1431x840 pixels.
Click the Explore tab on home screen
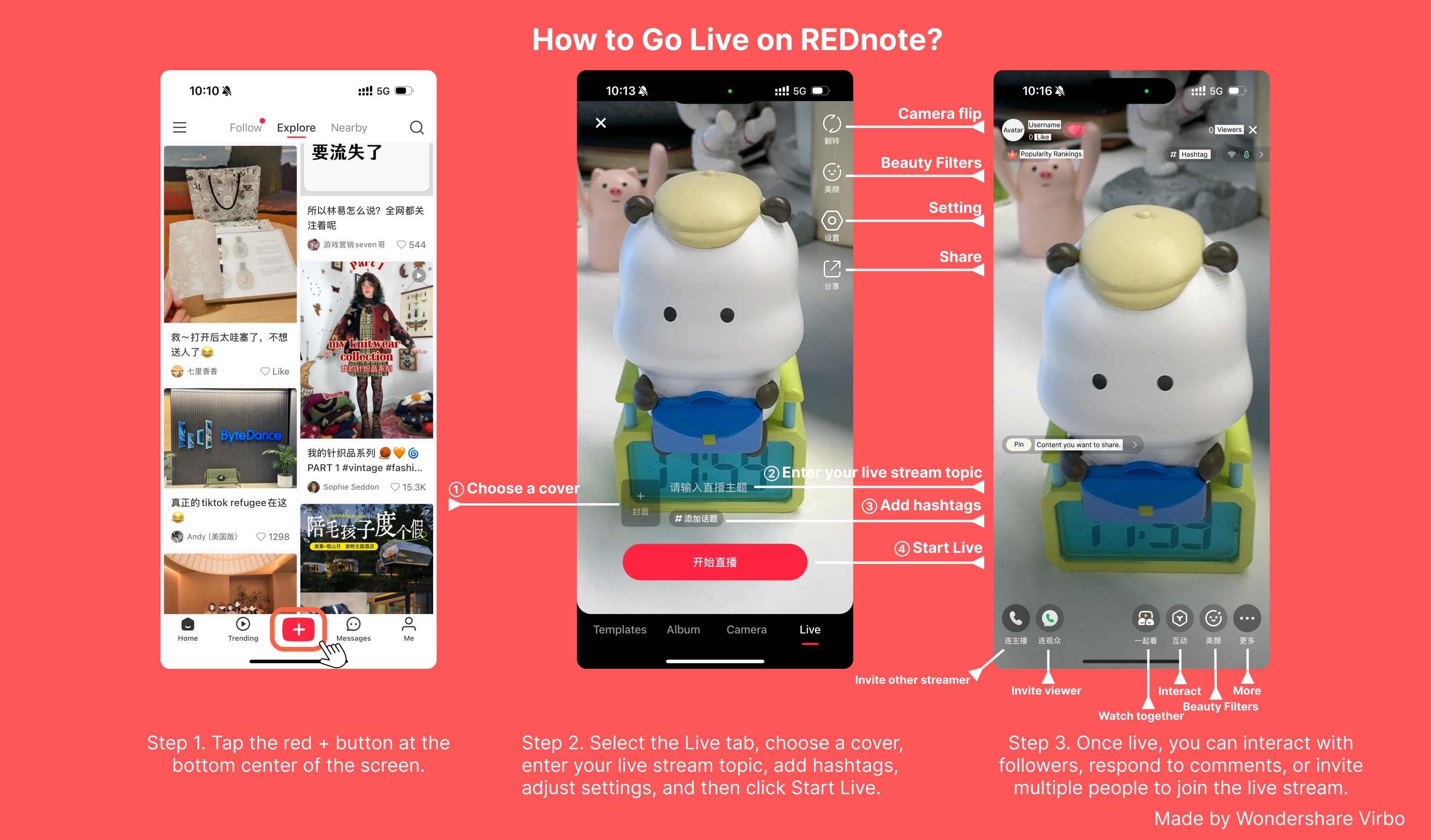coord(295,127)
